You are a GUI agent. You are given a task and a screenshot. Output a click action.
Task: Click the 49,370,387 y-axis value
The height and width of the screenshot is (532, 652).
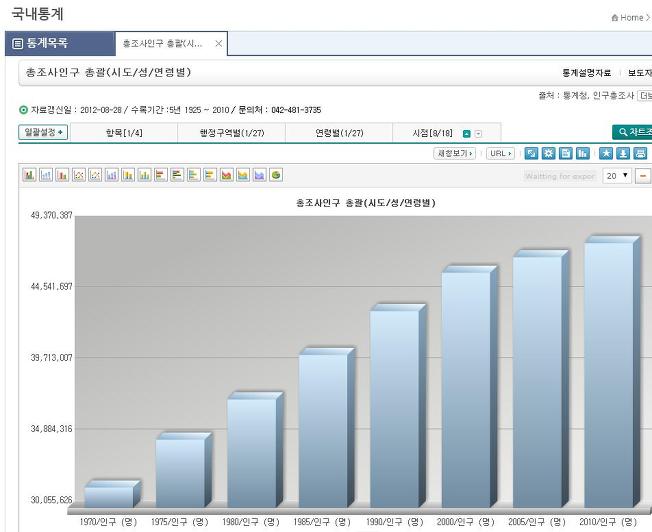(x=51, y=215)
